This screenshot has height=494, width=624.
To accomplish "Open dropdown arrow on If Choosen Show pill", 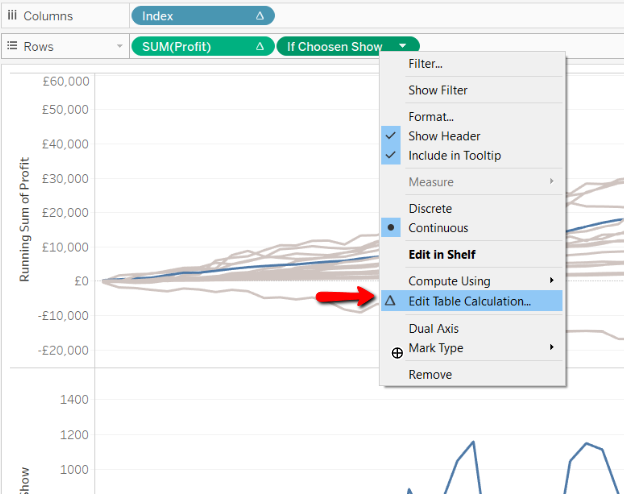I will [403, 46].
